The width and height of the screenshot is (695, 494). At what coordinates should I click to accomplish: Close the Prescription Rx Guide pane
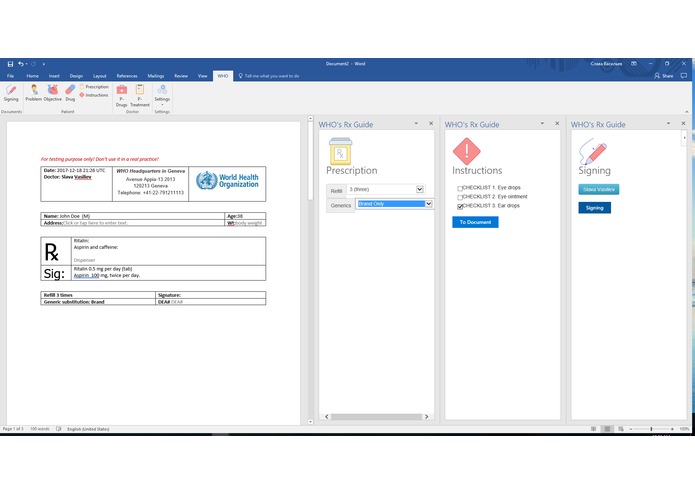(431, 124)
